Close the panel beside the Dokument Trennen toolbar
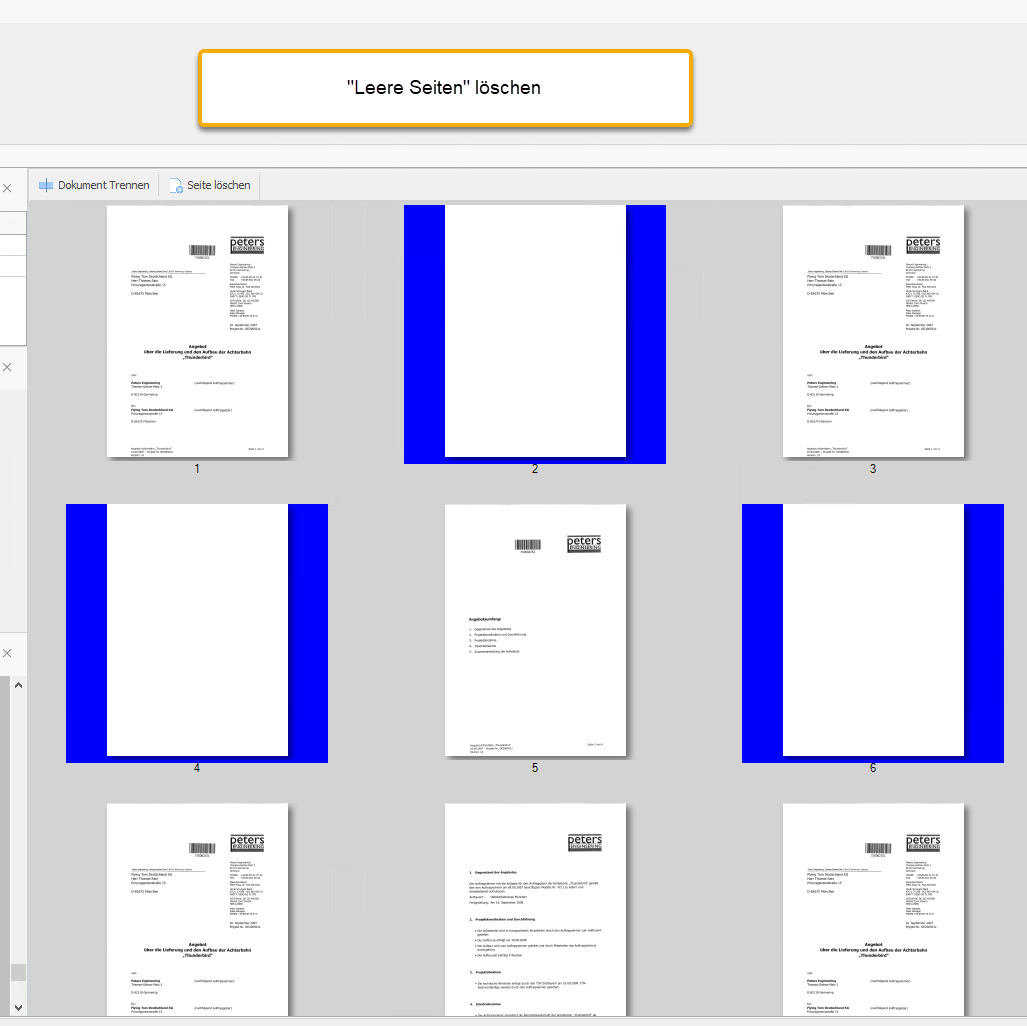Viewport: 1027px width, 1026px height. tap(7, 188)
